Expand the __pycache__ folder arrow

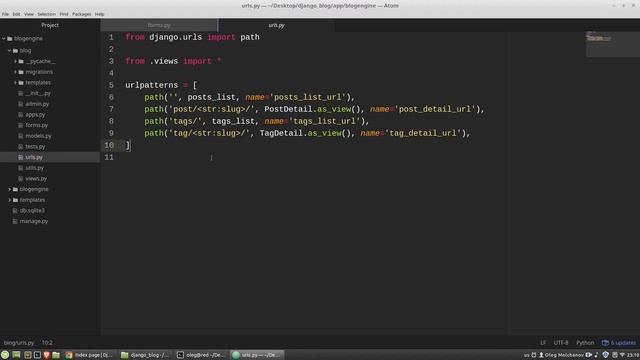[x=15, y=61]
